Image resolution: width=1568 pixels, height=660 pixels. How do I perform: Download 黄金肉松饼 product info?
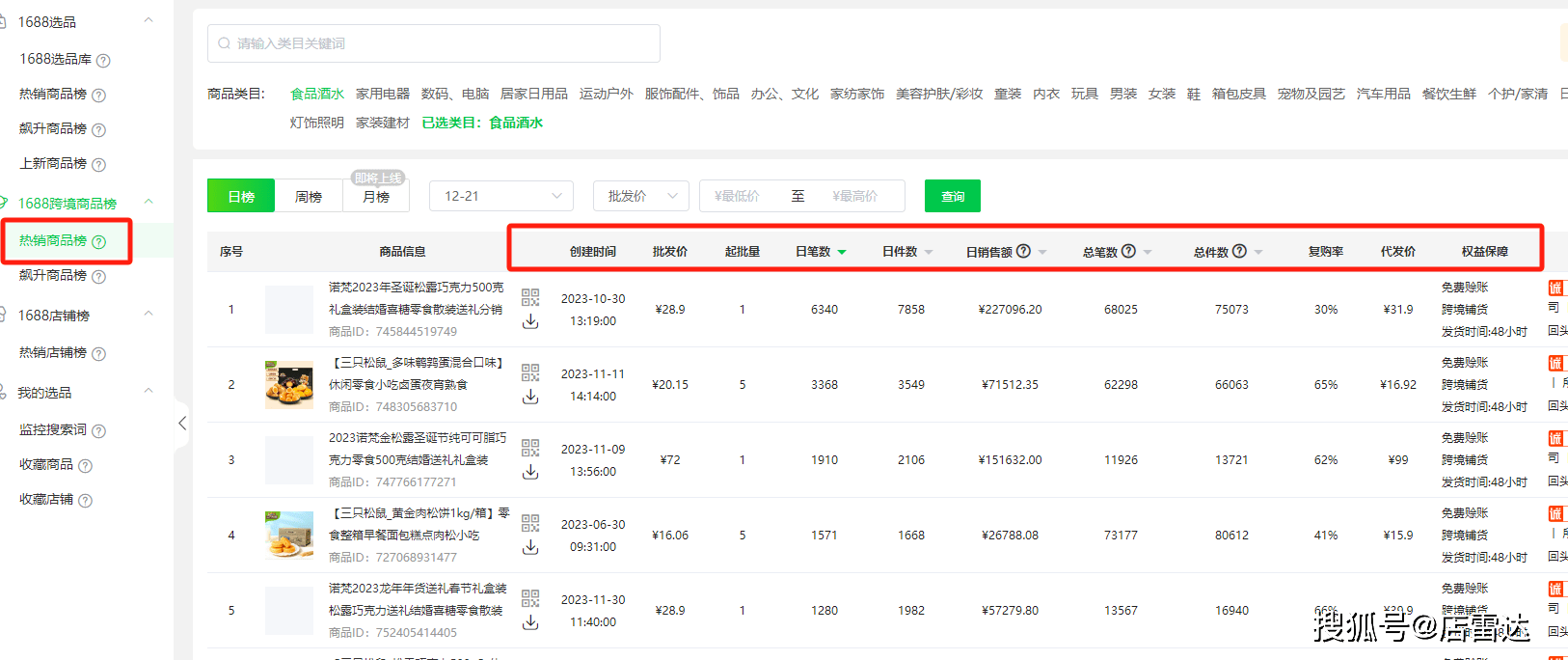[530, 548]
